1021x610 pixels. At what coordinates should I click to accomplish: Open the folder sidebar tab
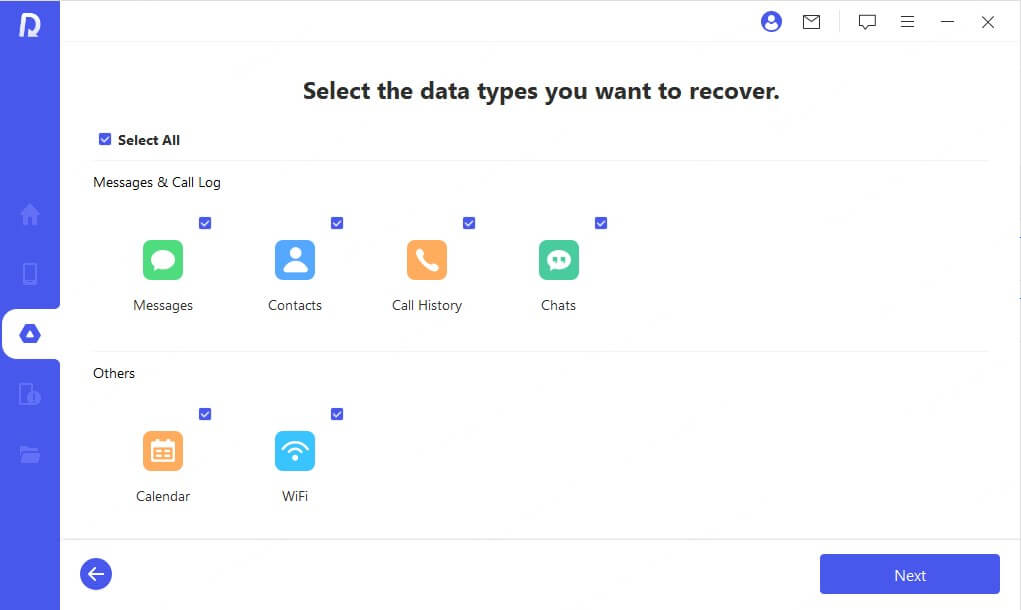click(x=30, y=454)
